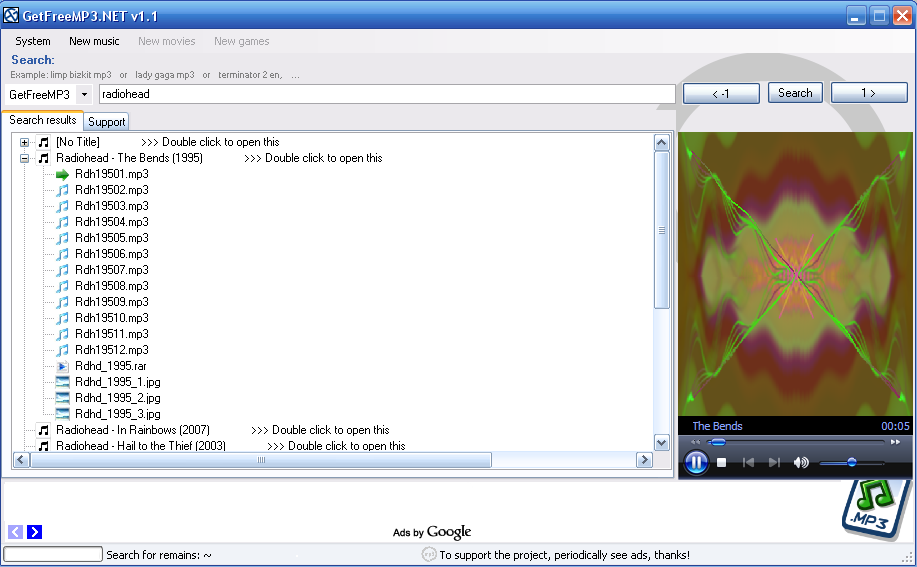Click the music icon of Rdh19509.mp3
917x567 pixels.
click(63, 302)
